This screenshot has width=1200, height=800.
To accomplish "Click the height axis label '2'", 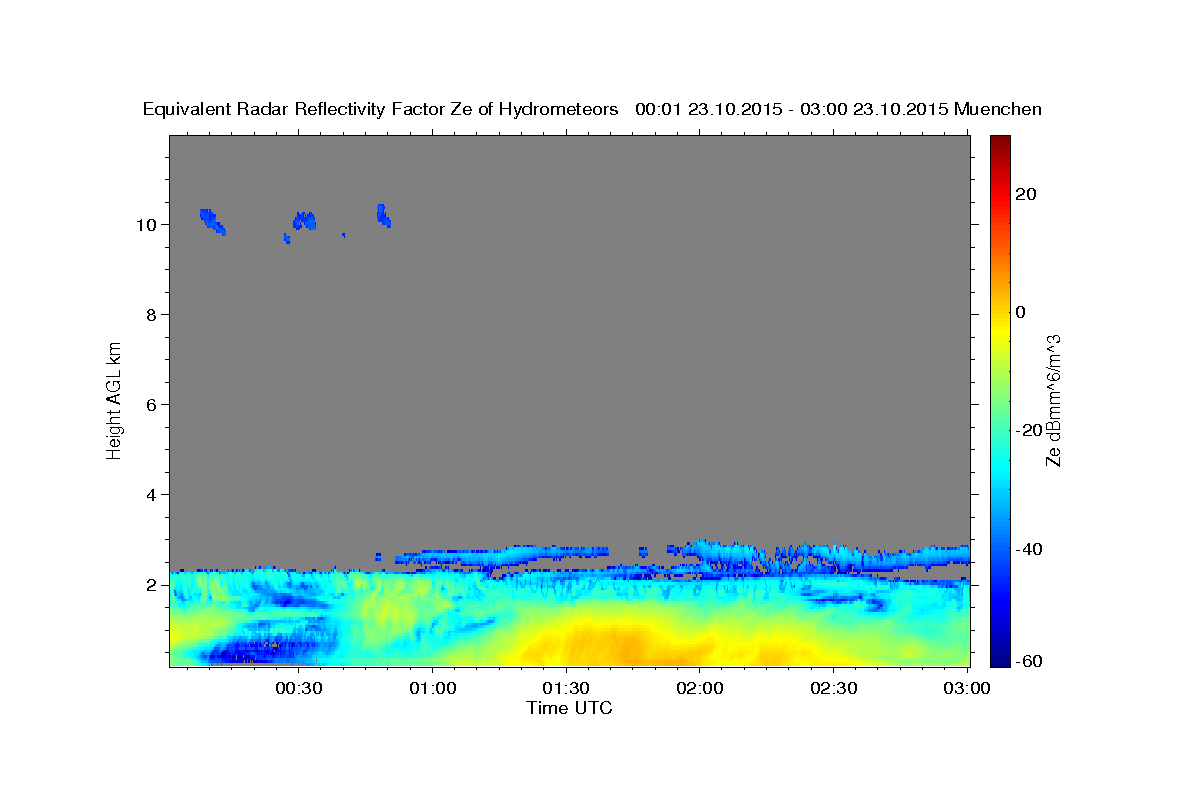I will coord(151,585).
